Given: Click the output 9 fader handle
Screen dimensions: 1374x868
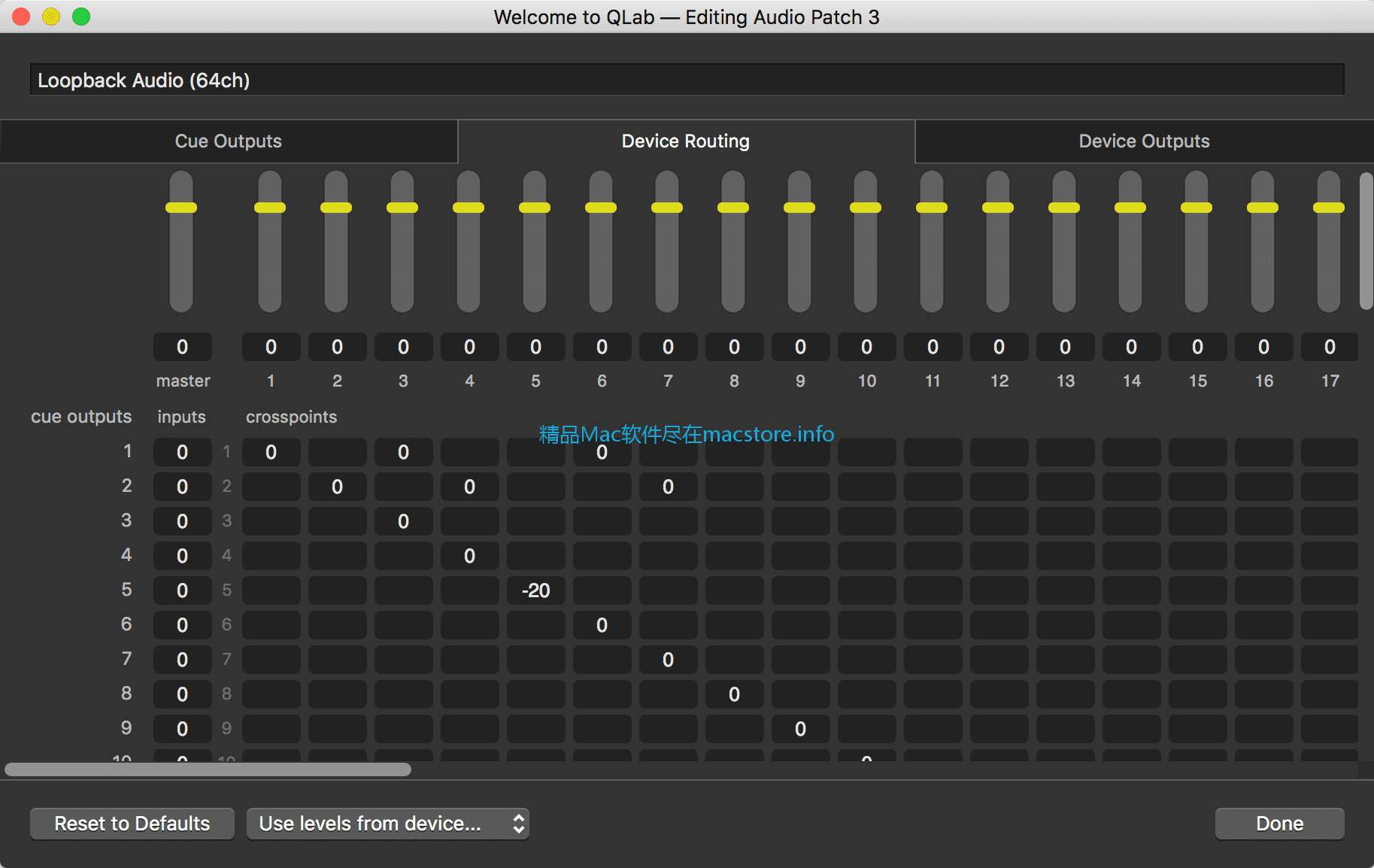Looking at the screenshot, I should click(799, 208).
